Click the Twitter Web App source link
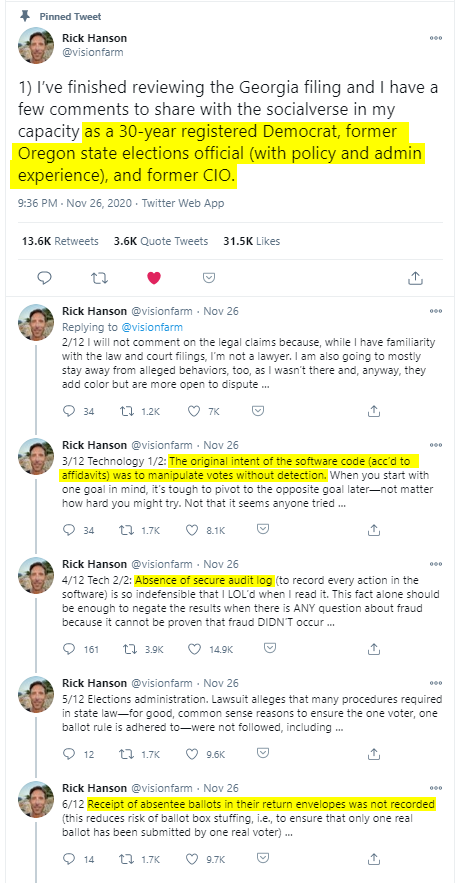The height and width of the screenshot is (883, 457). 185,203
